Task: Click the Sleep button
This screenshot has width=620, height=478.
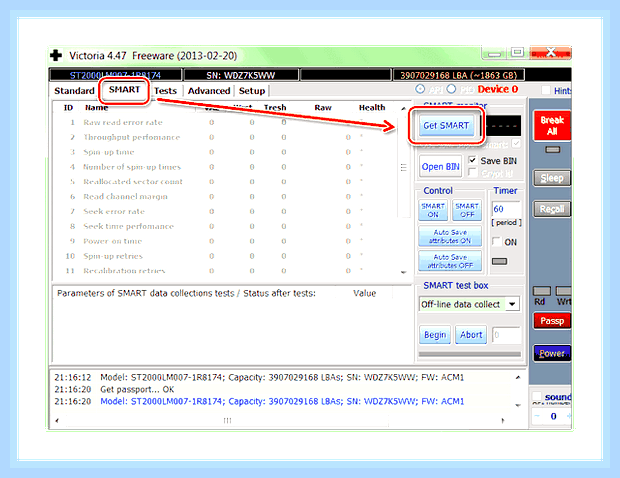Action: pyautogui.click(x=552, y=178)
